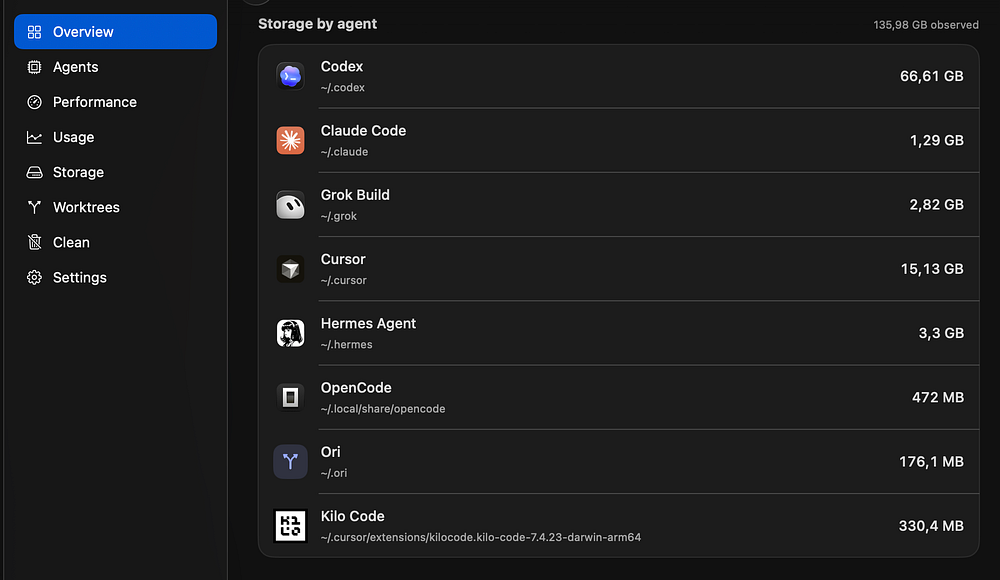The image size is (1000, 580).
Task: Click the Storage by agent heading
Action: (x=317, y=24)
